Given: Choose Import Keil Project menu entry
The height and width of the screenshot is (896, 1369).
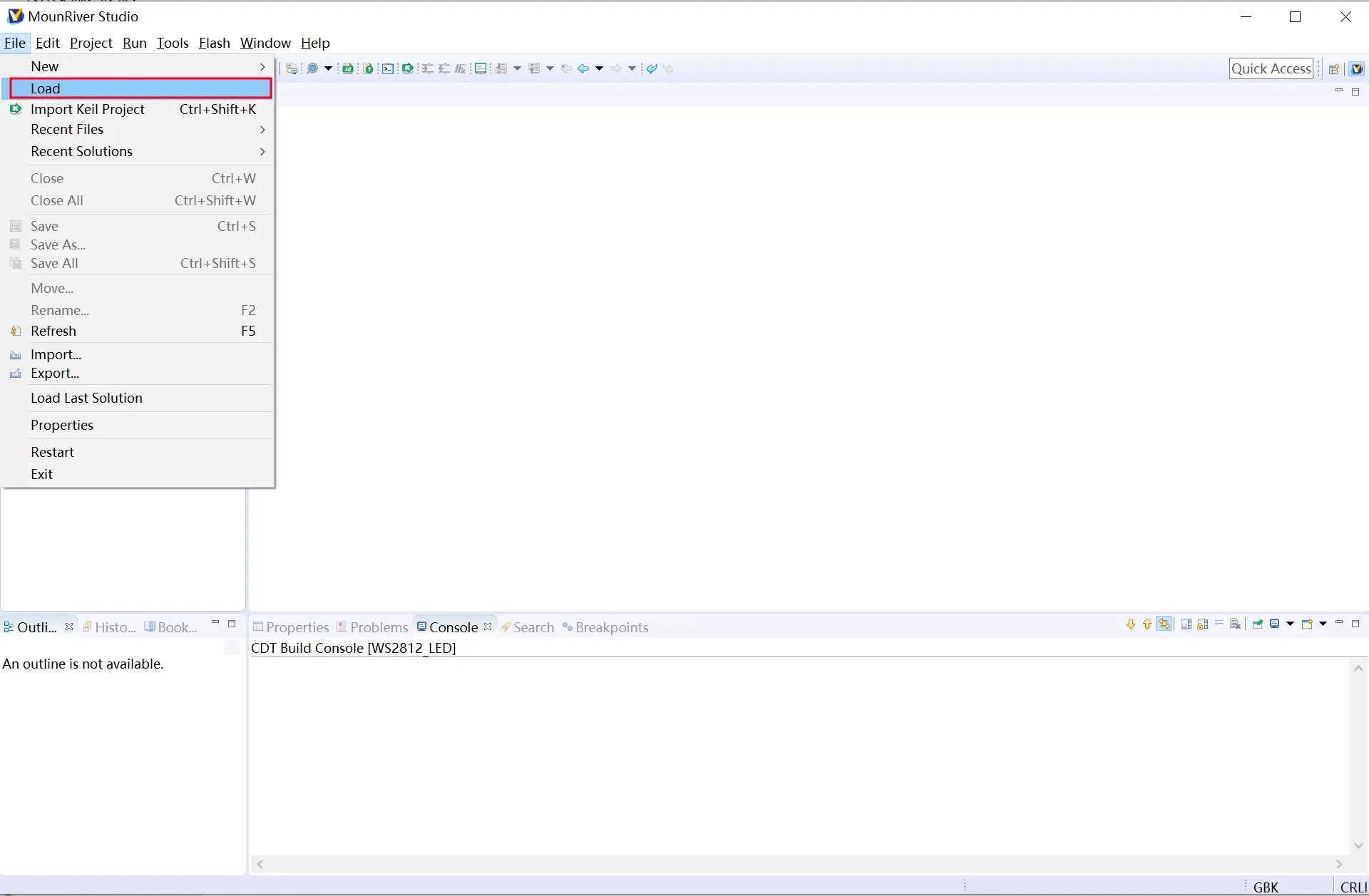Looking at the screenshot, I should [88, 109].
